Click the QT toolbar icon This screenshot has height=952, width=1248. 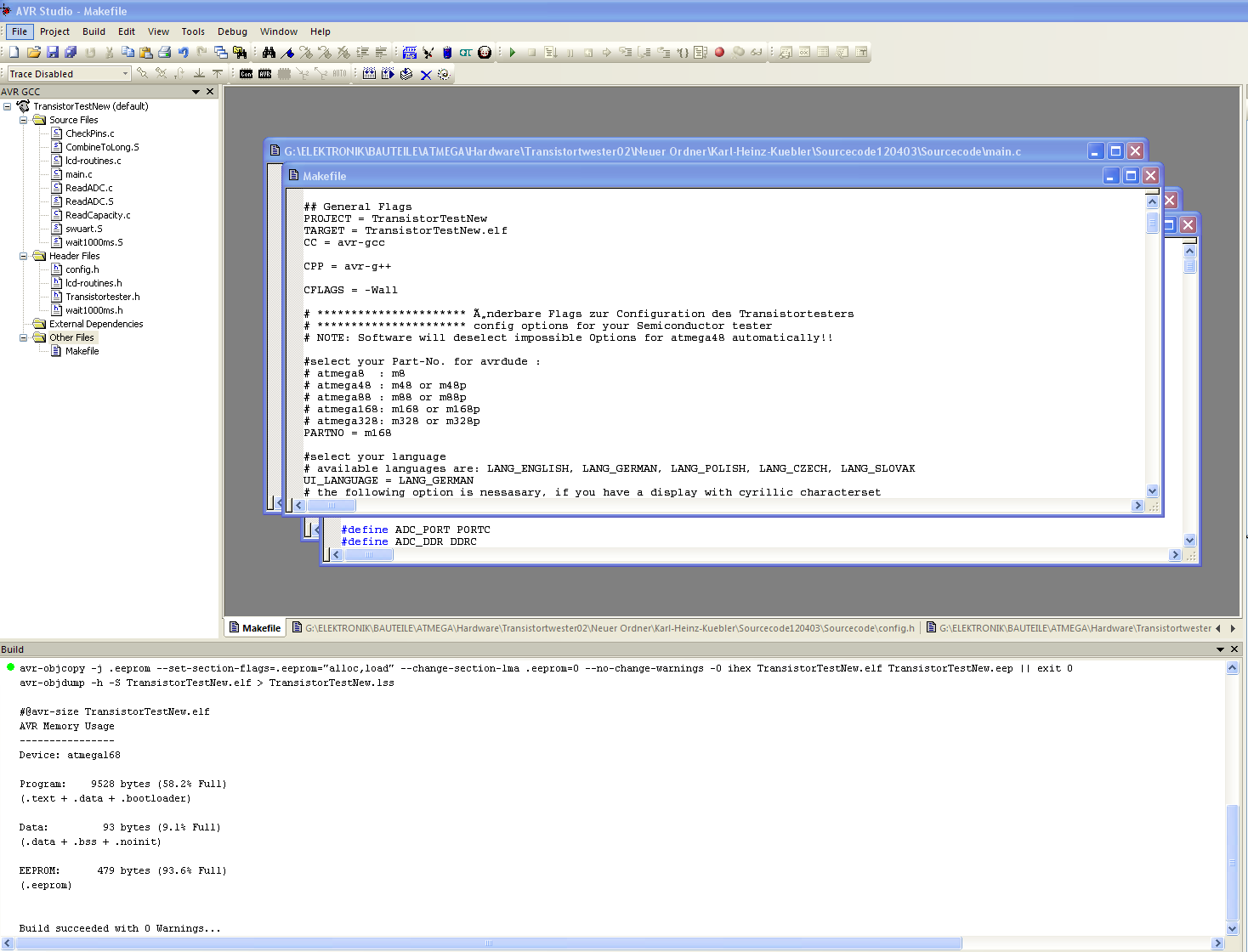(466, 53)
